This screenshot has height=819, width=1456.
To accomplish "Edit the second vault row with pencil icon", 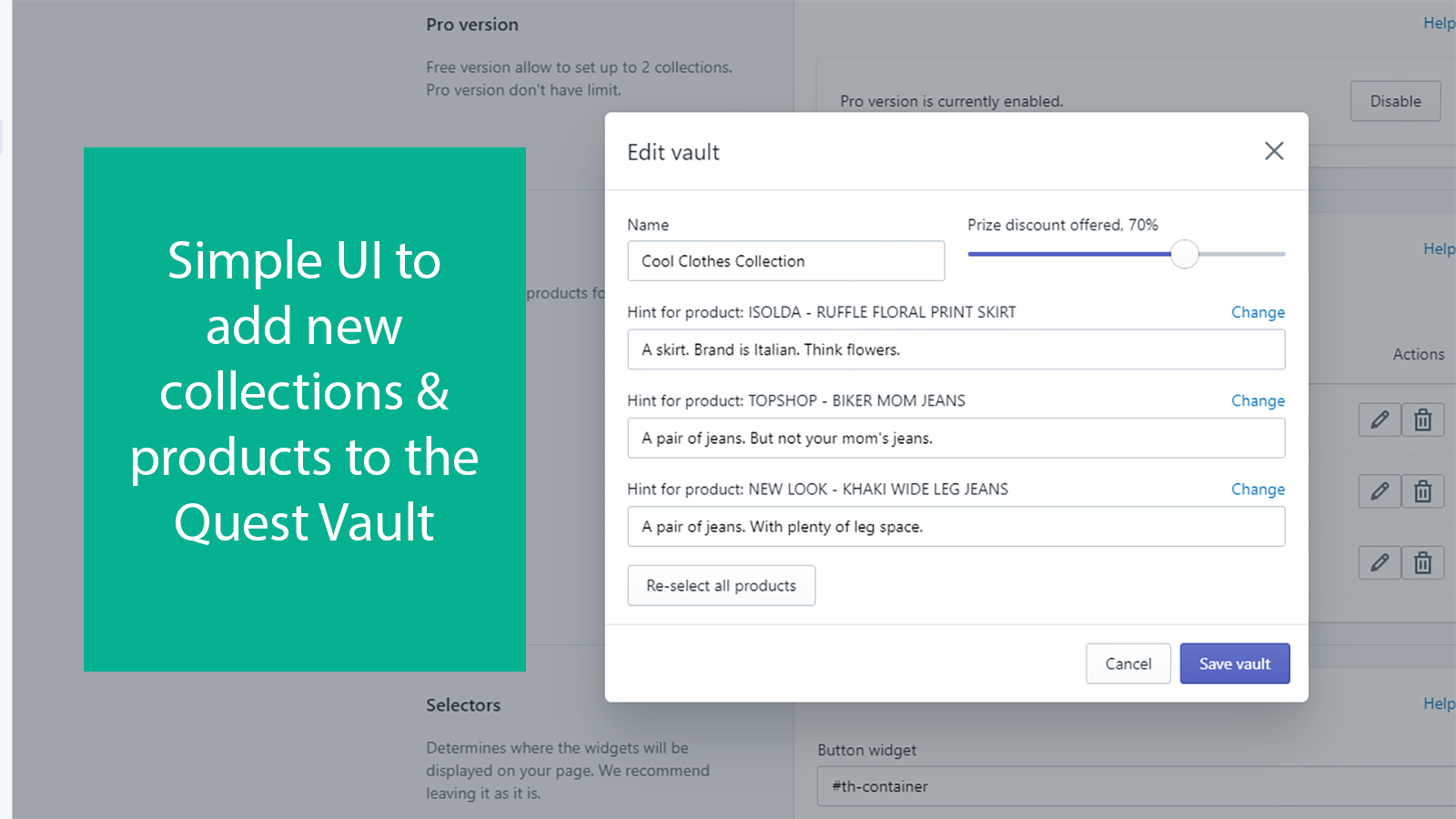I will pos(1379,490).
